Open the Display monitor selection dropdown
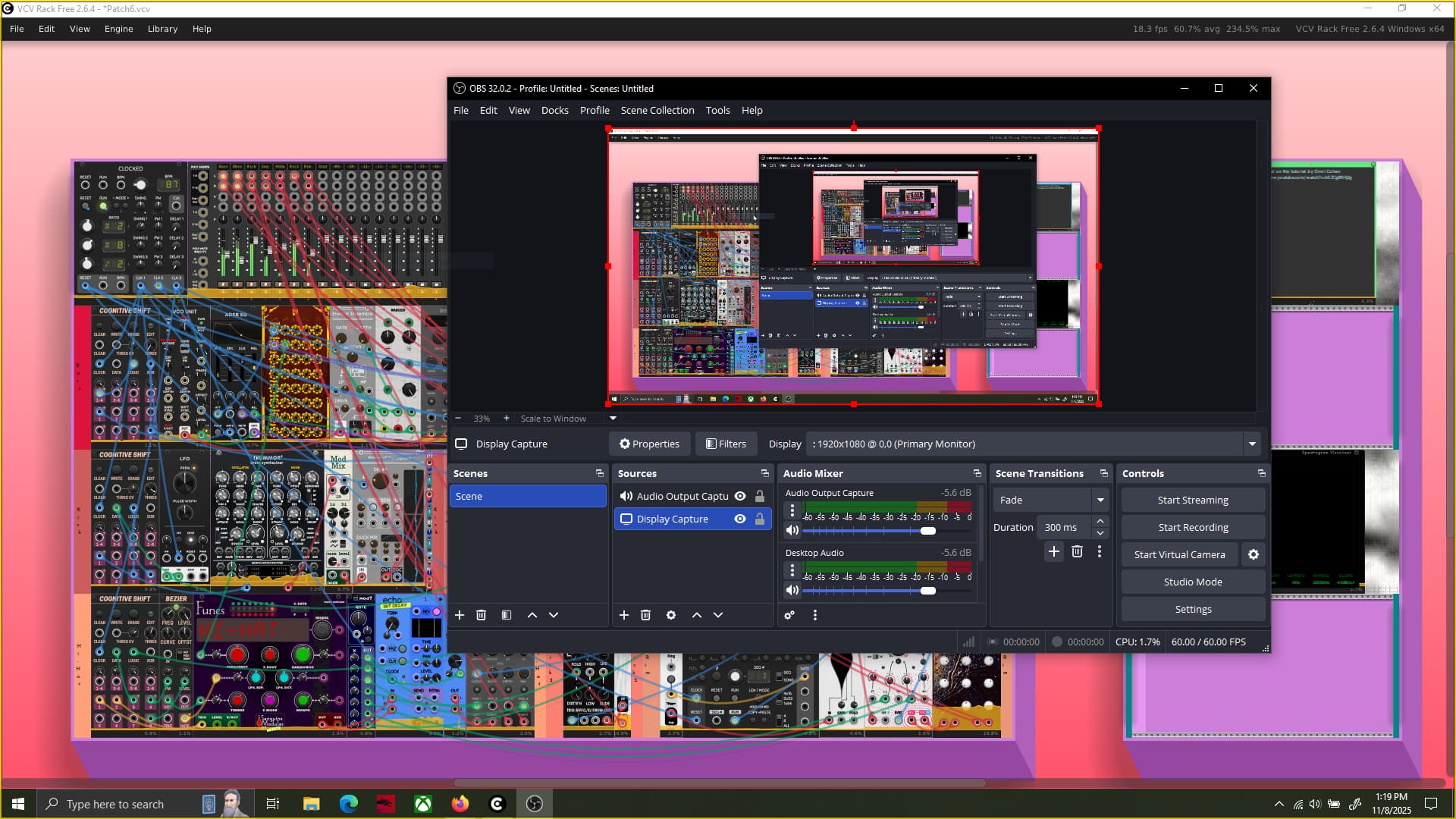Image resolution: width=1456 pixels, height=819 pixels. (x=1252, y=444)
